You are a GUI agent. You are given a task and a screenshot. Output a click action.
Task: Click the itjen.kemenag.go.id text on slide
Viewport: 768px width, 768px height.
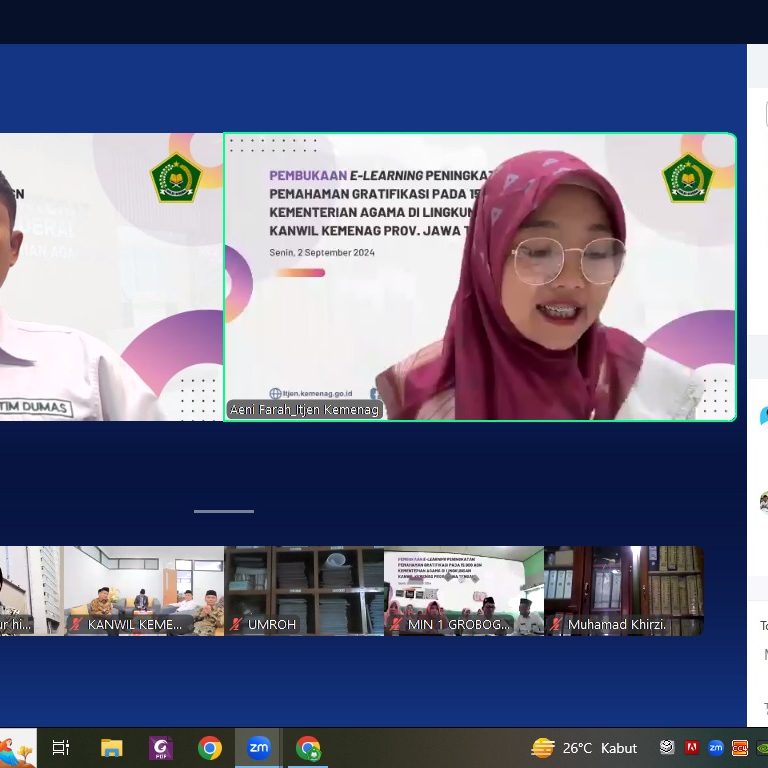click(317, 393)
